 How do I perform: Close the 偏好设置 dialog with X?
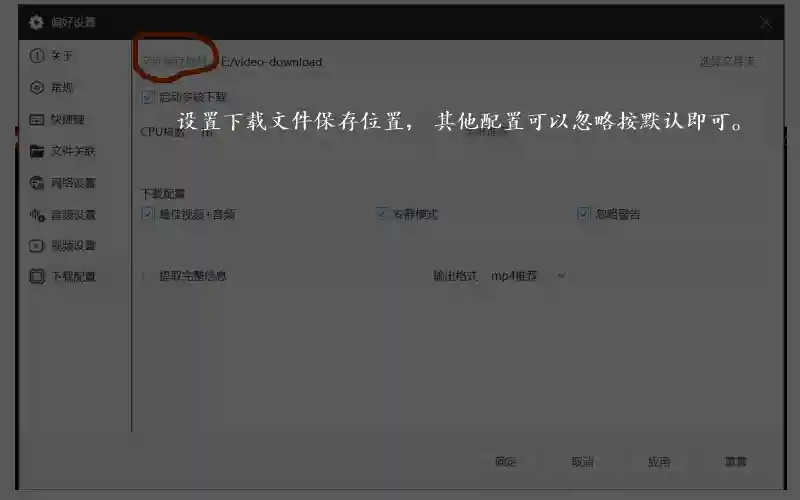click(x=765, y=22)
